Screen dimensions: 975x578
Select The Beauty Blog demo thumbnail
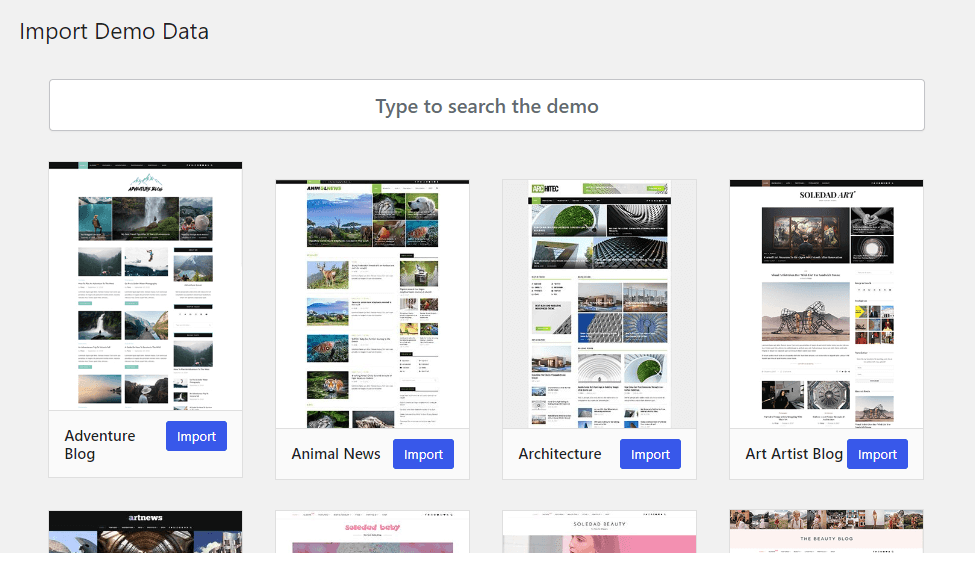click(x=826, y=532)
